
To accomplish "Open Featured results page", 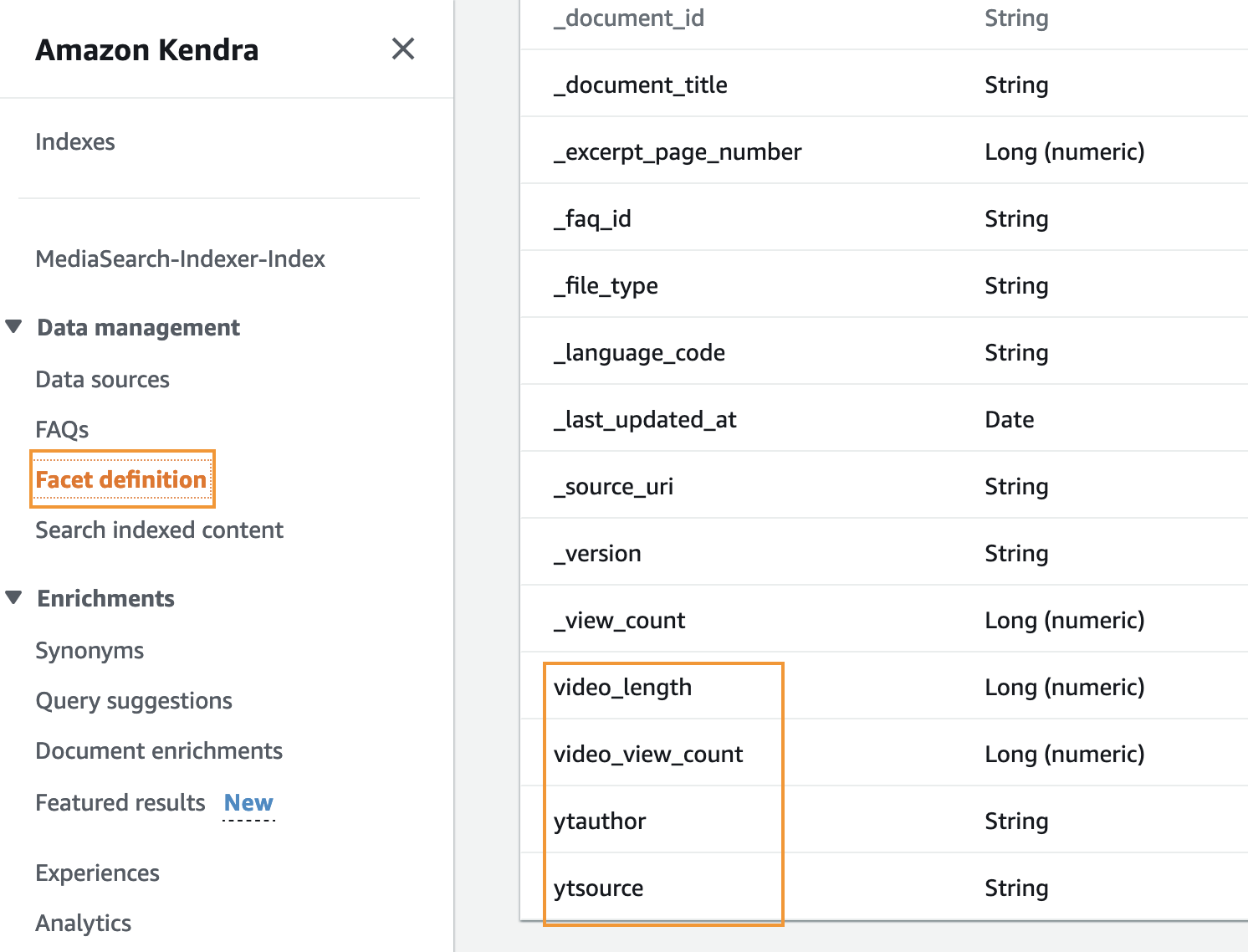I will coord(120,803).
